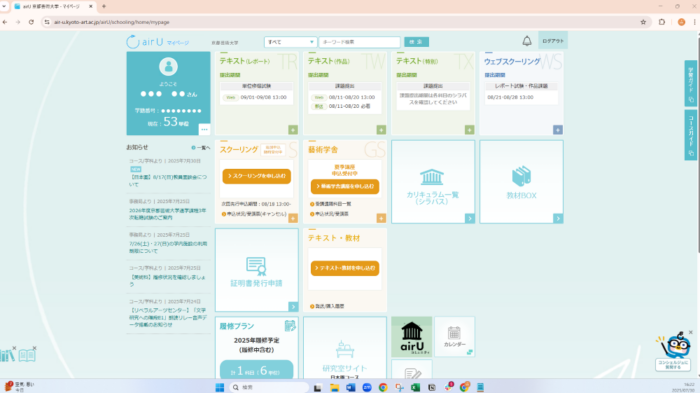Open the 教材BOX tile
This screenshot has width=700, height=393.
(521, 182)
